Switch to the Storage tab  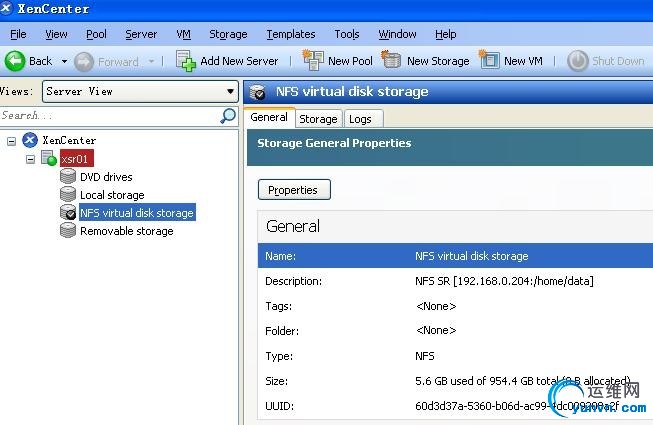click(x=319, y=119)
